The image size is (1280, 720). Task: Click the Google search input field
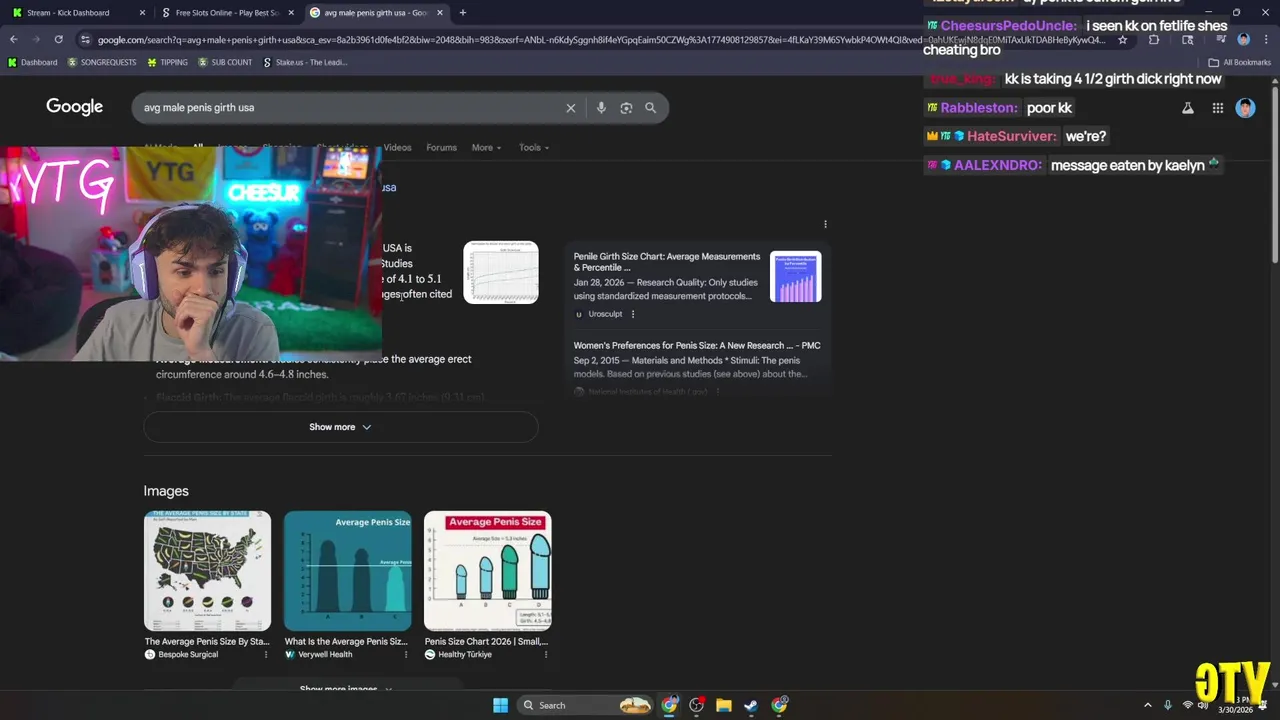(x=350, y=108)
